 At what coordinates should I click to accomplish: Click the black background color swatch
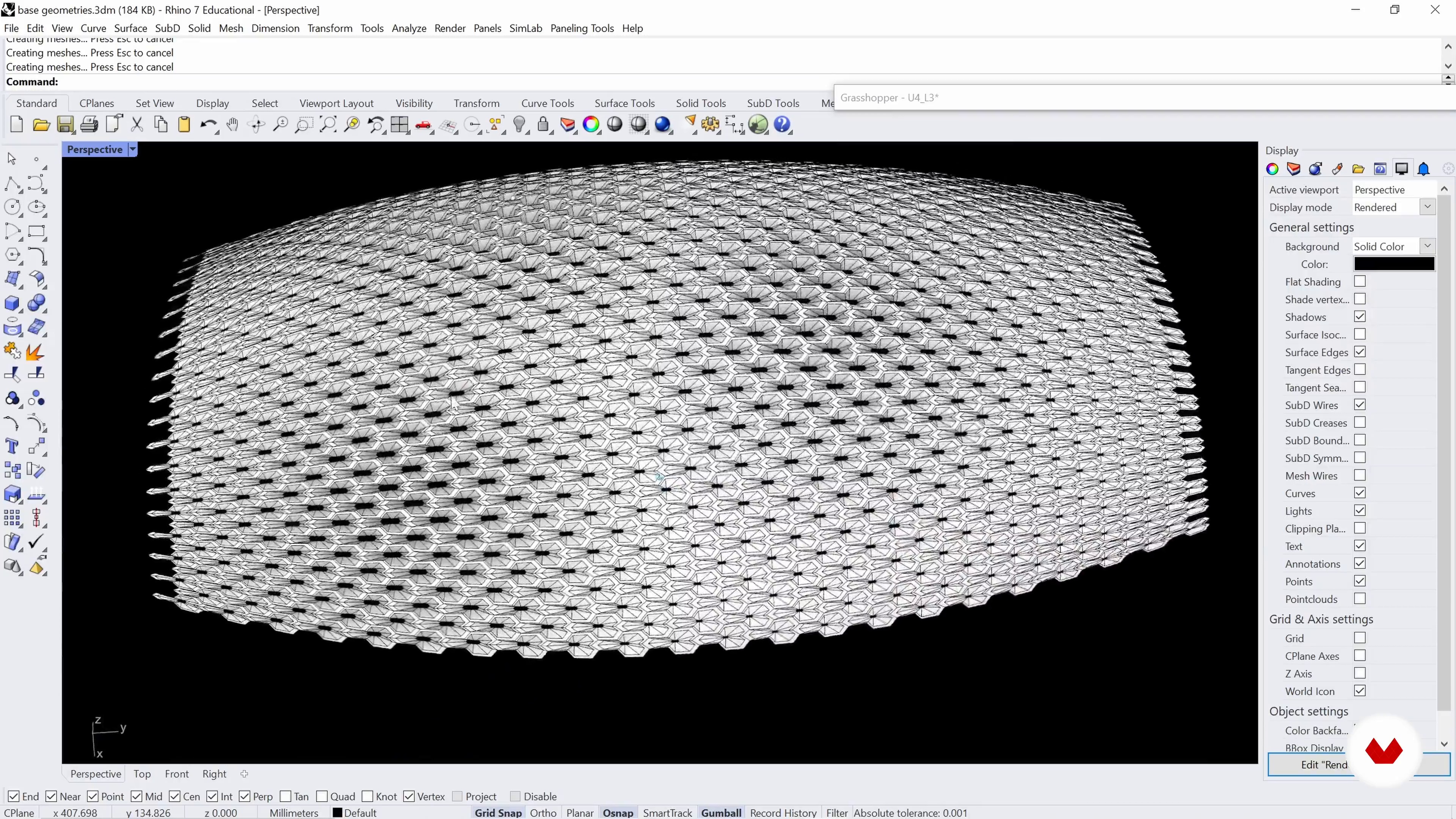[1394, 264]
